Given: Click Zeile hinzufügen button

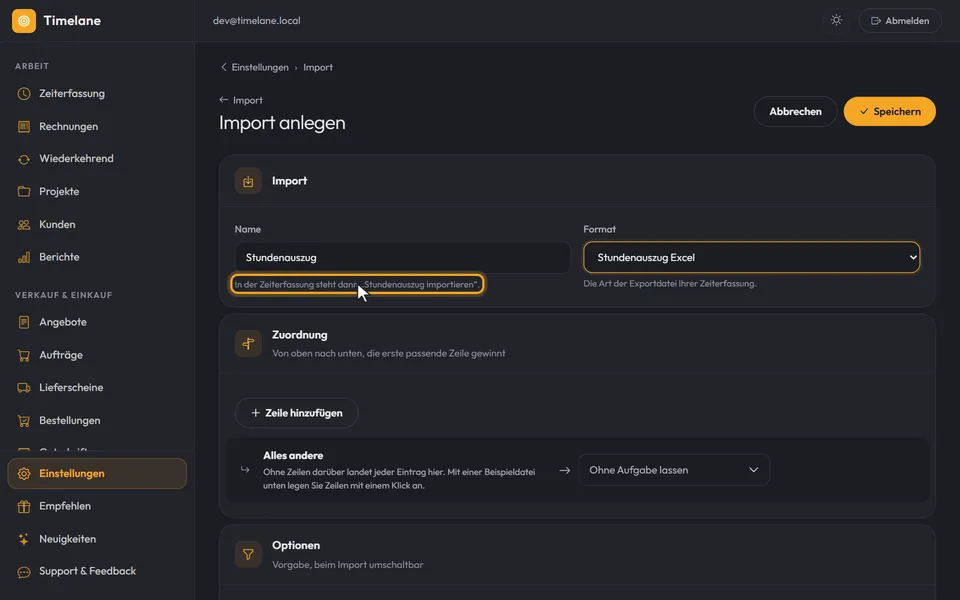Looking at the screenshot, I should click(296, 413).
